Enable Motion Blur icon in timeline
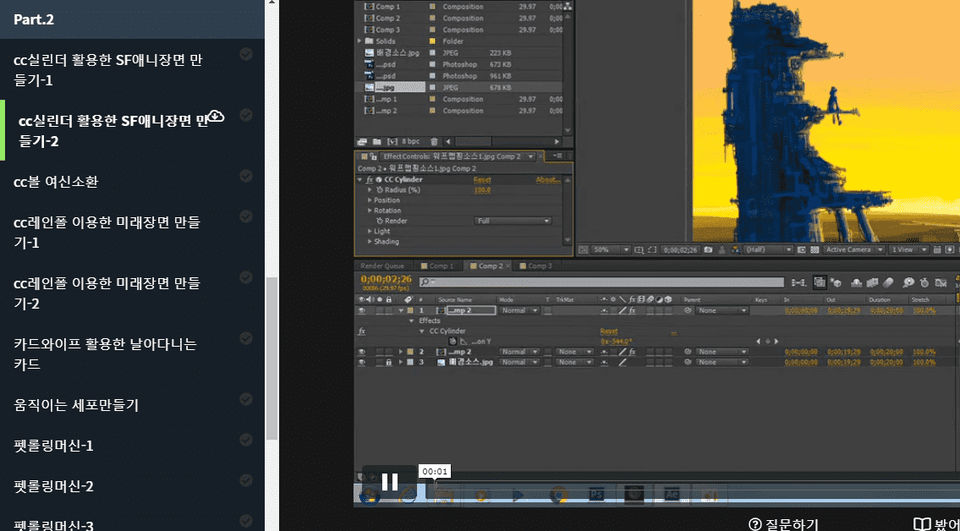The width and height of the screenshot is (960, 531). [888, 282]
